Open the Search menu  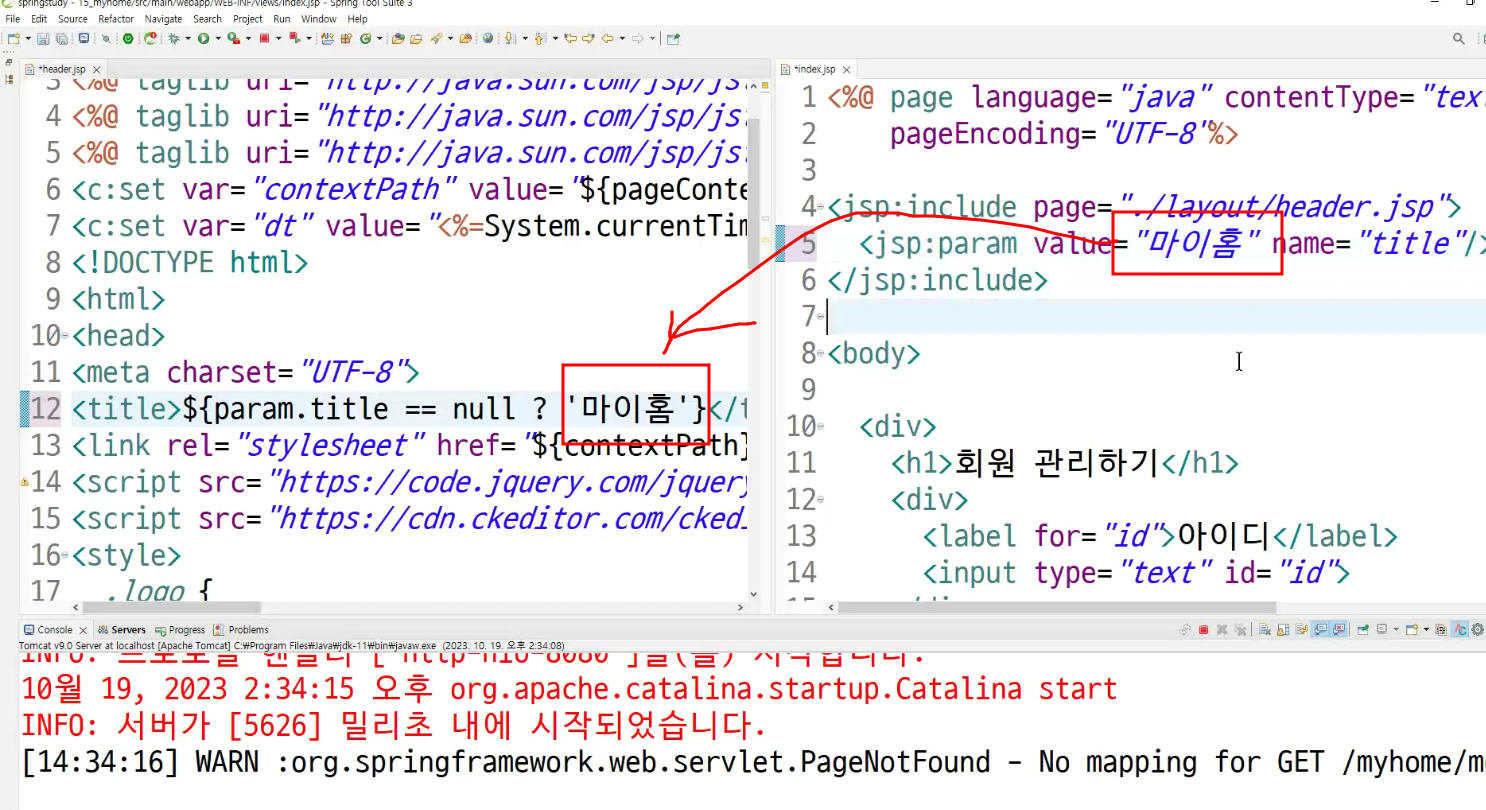coord(208,19)
